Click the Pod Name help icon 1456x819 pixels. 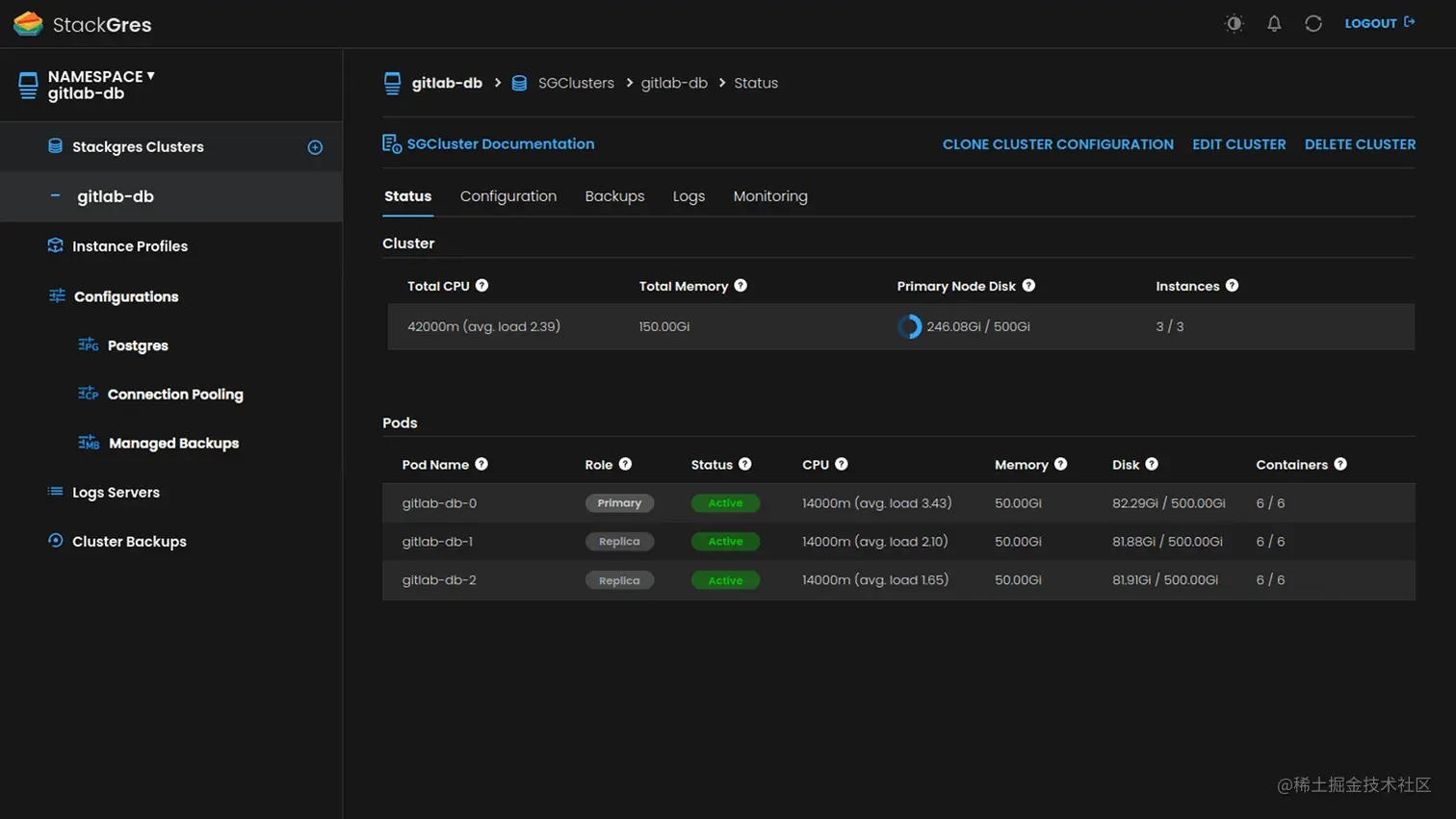point(481,464)
